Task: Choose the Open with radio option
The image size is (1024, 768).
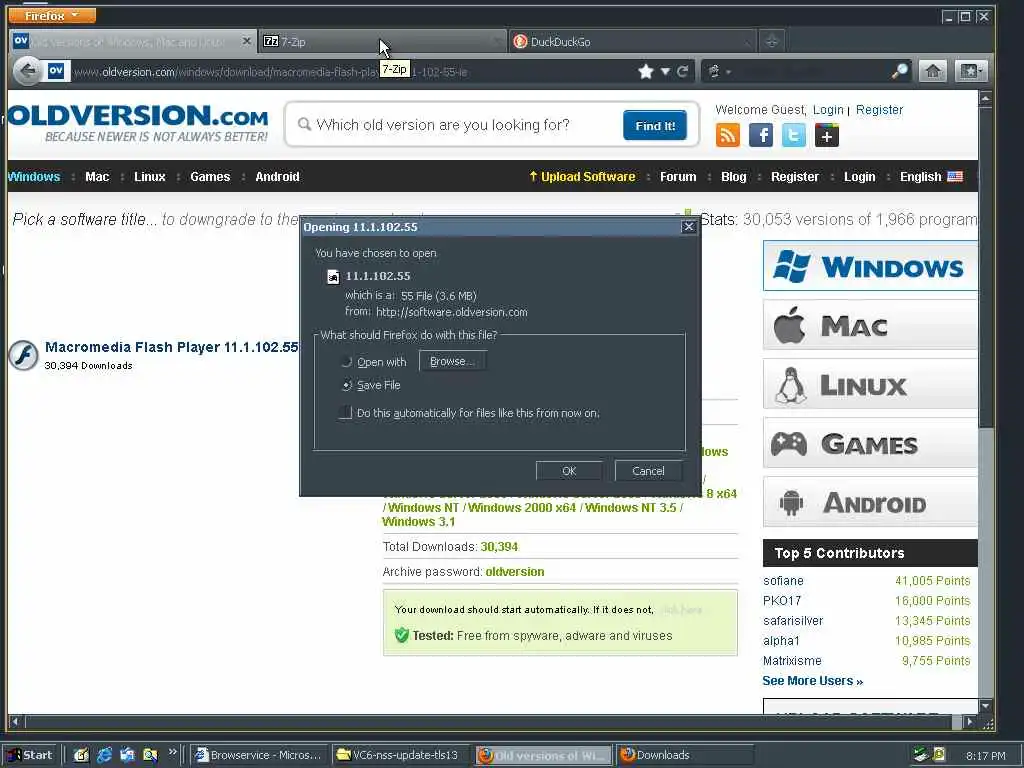Action: click(x=347, y=362)
